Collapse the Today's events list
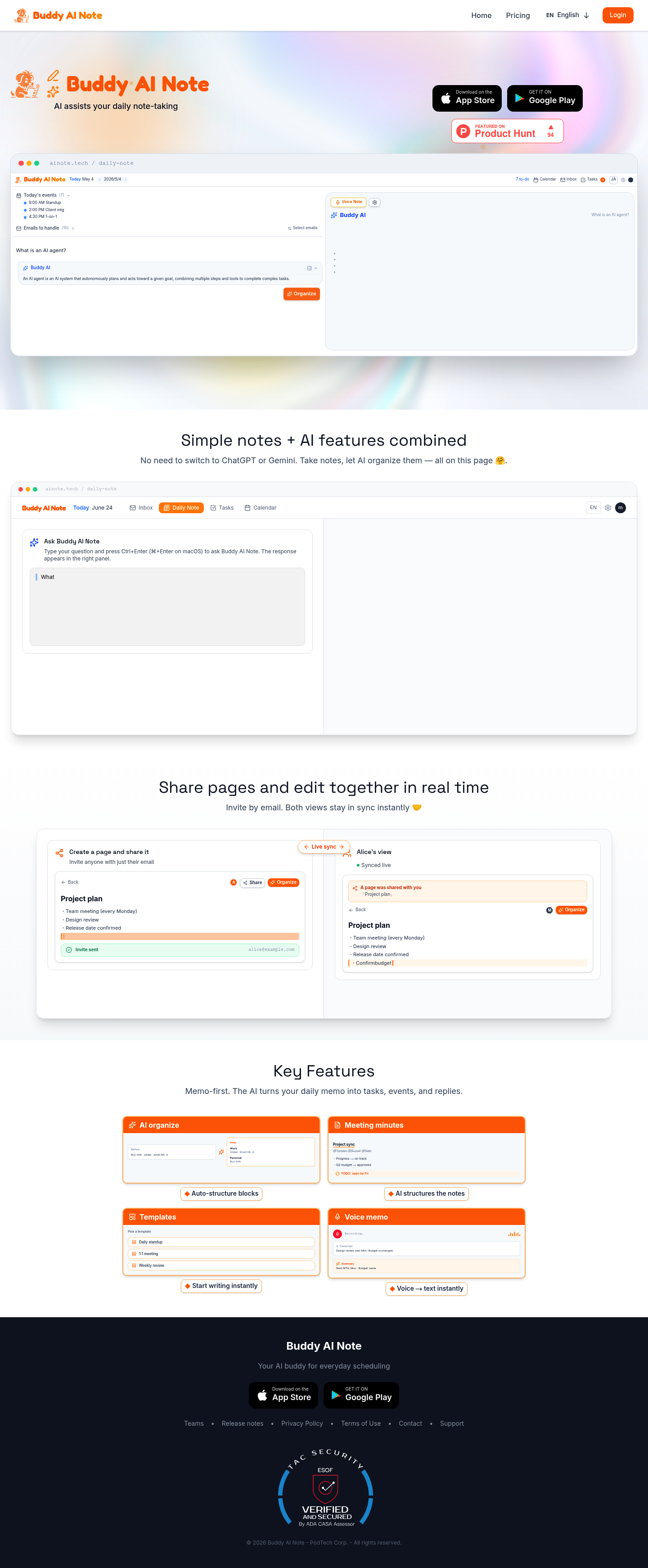This screenshot has width=648, height=1568. [68, 195]
